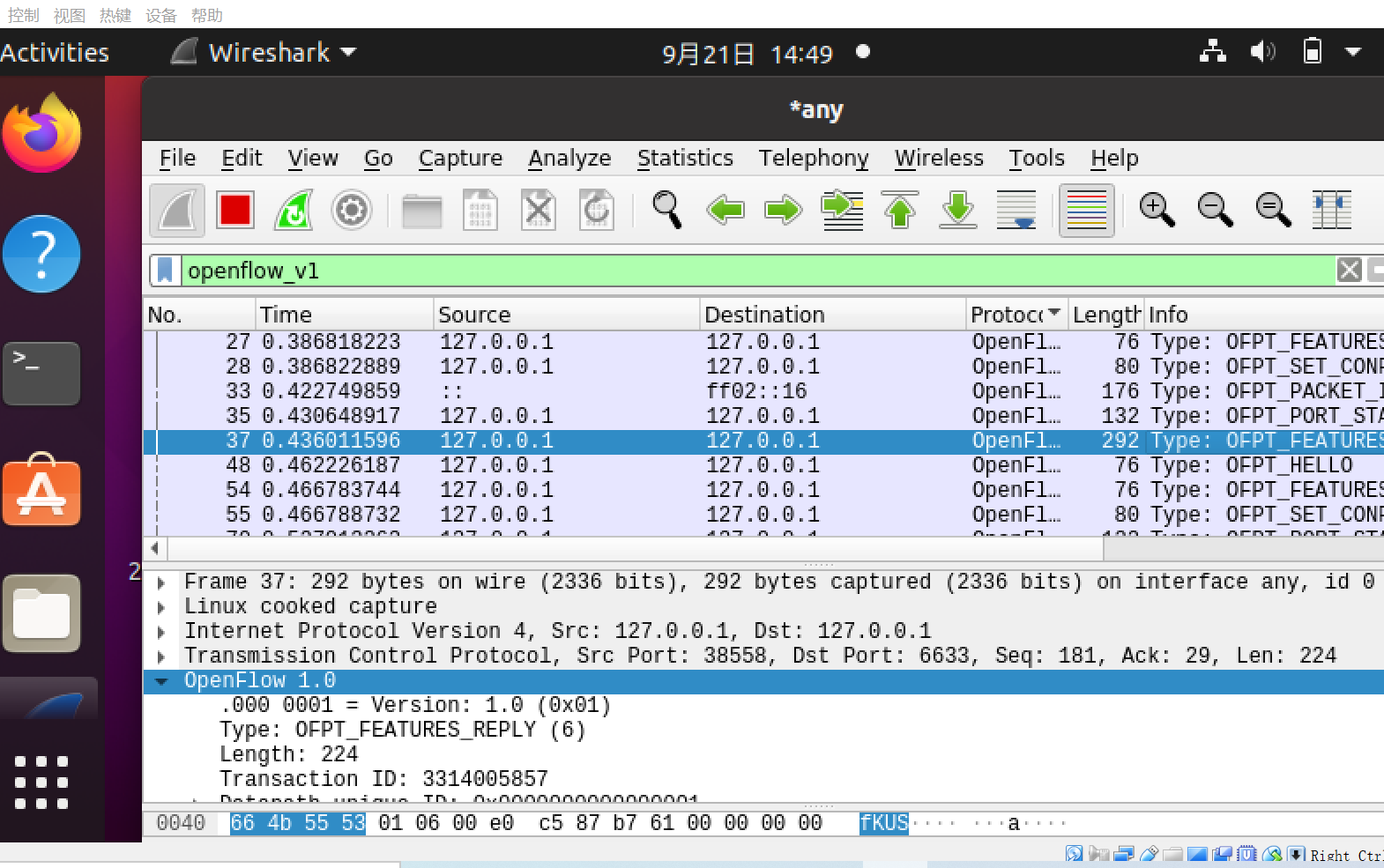Open the Edit menu
The width and height of the screenshot is (1384, 868).
242,158
